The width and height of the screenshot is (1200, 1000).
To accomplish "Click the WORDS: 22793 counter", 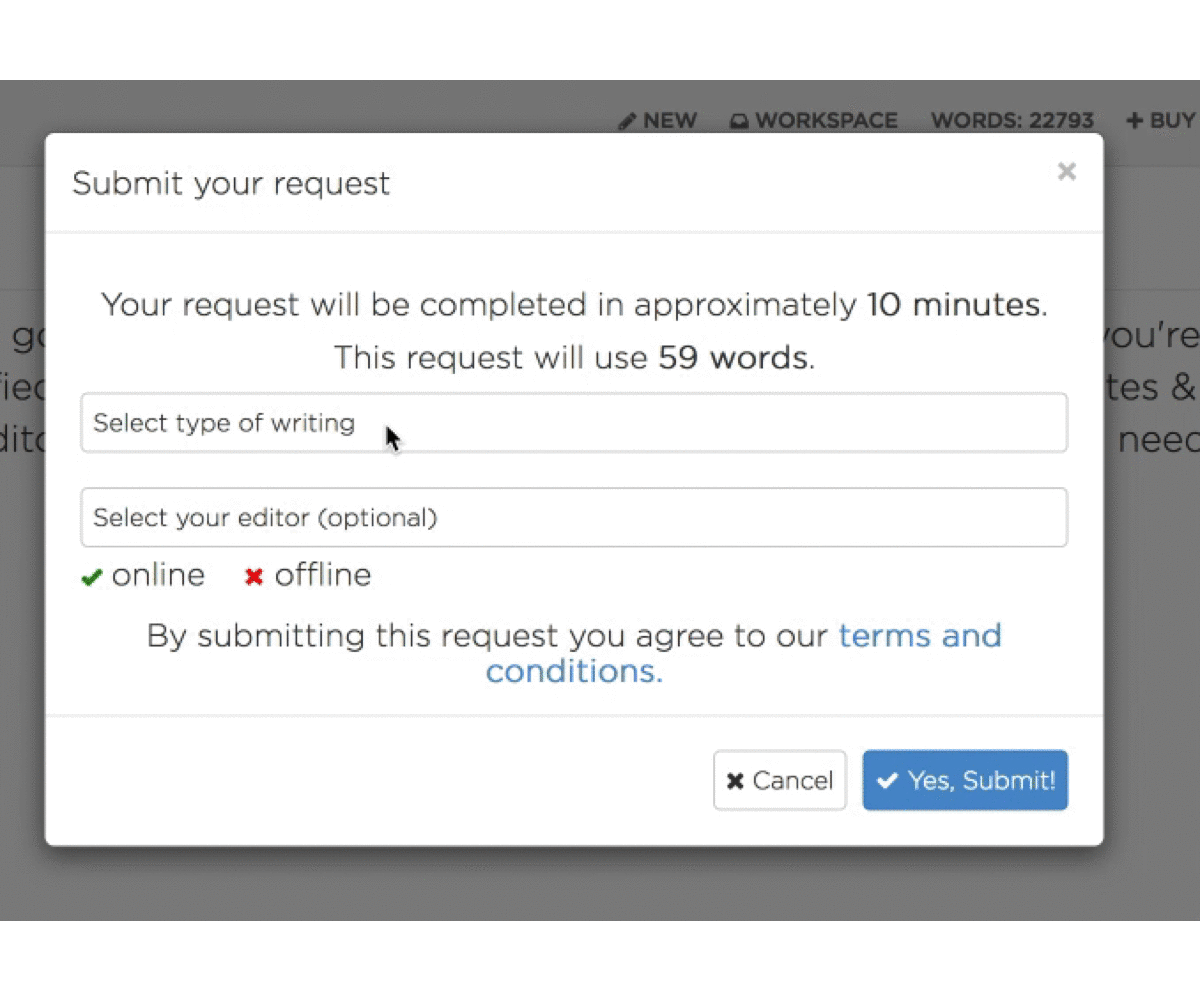I will pyautogui.click(x=1012, y=121).
